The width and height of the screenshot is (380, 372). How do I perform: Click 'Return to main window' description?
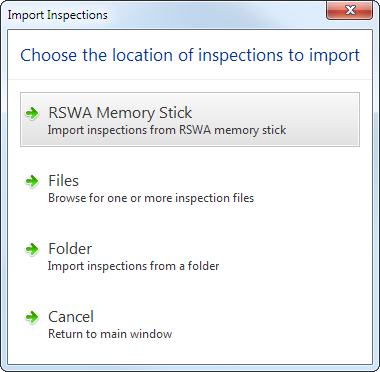tap(110, 334)
